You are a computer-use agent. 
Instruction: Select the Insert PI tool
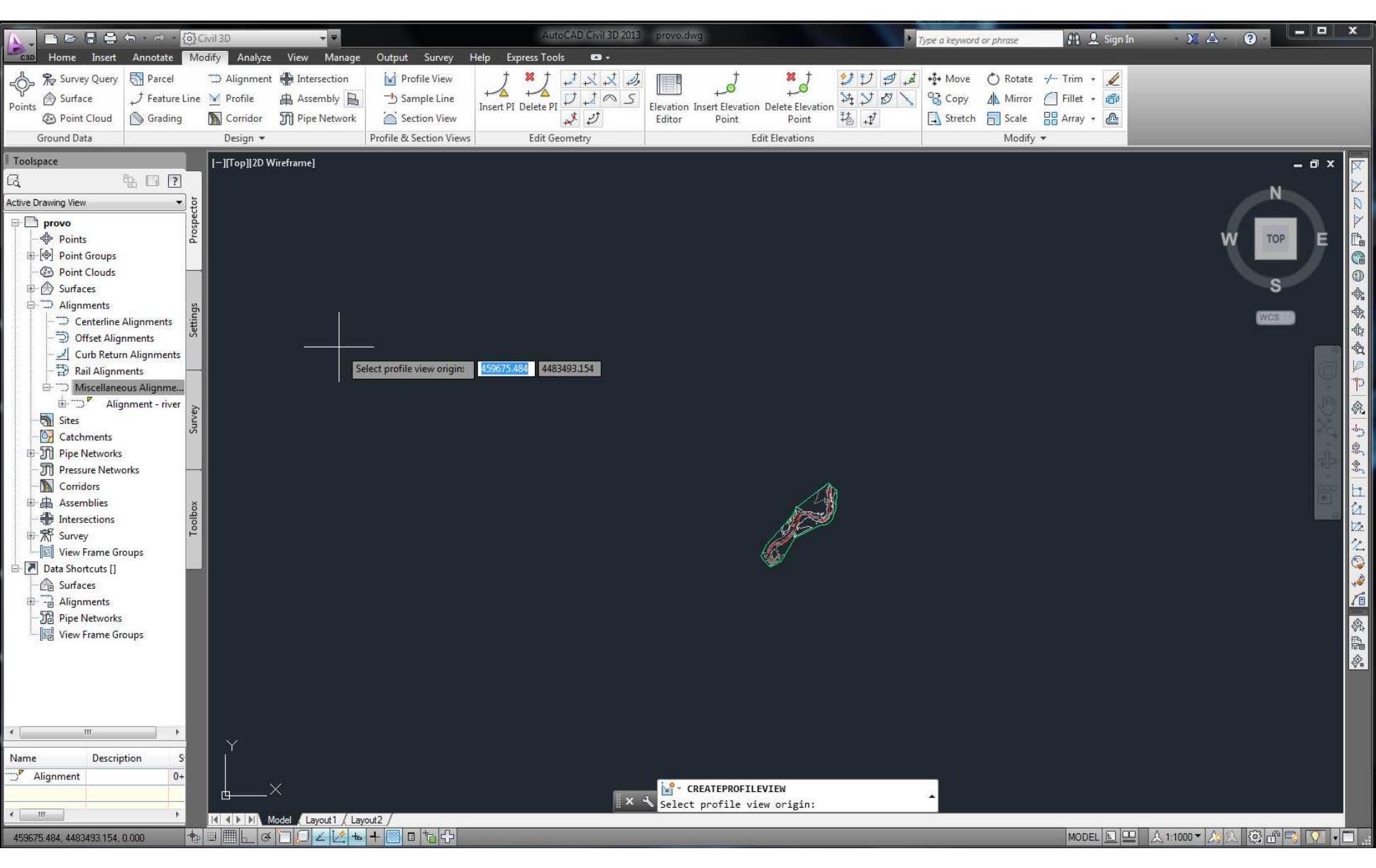496,99
